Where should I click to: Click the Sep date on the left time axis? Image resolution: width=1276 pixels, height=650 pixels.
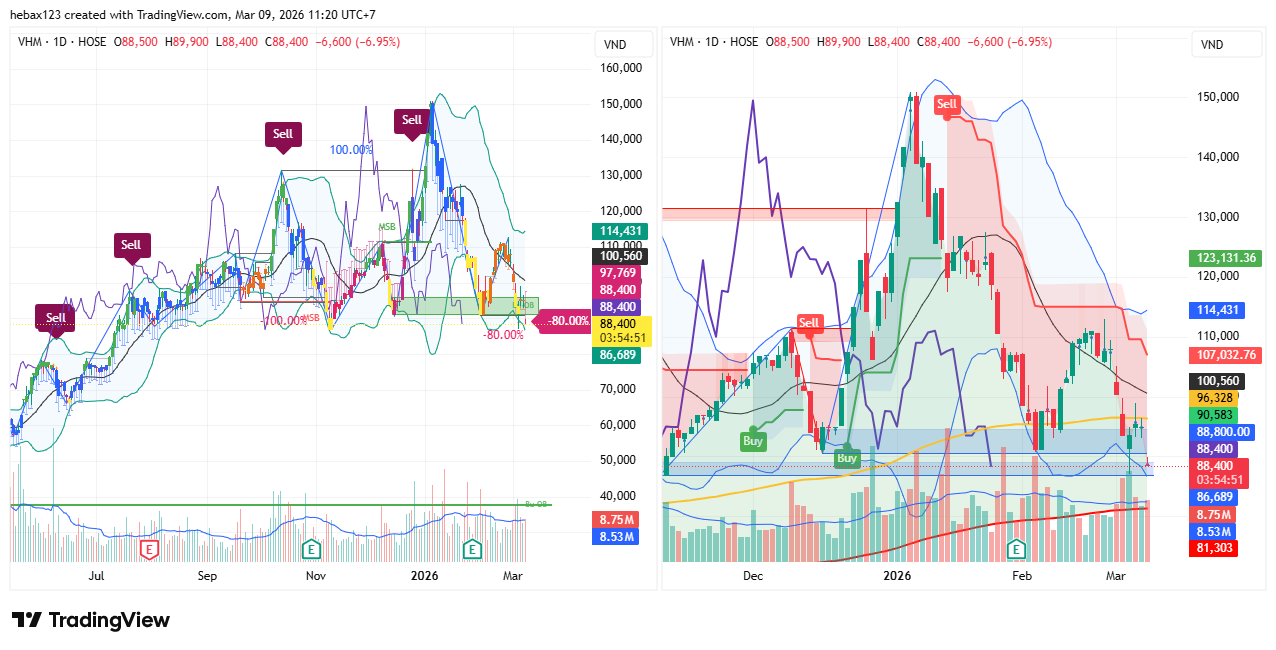click(207, 576)
